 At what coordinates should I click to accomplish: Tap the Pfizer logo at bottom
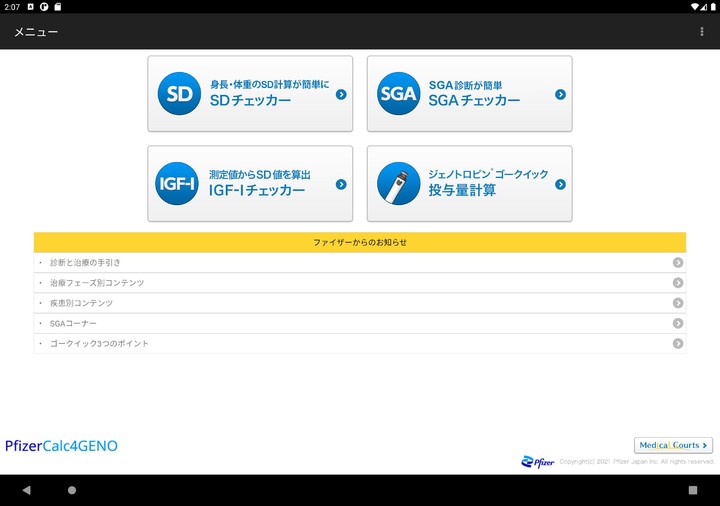[x=536, y=461]
